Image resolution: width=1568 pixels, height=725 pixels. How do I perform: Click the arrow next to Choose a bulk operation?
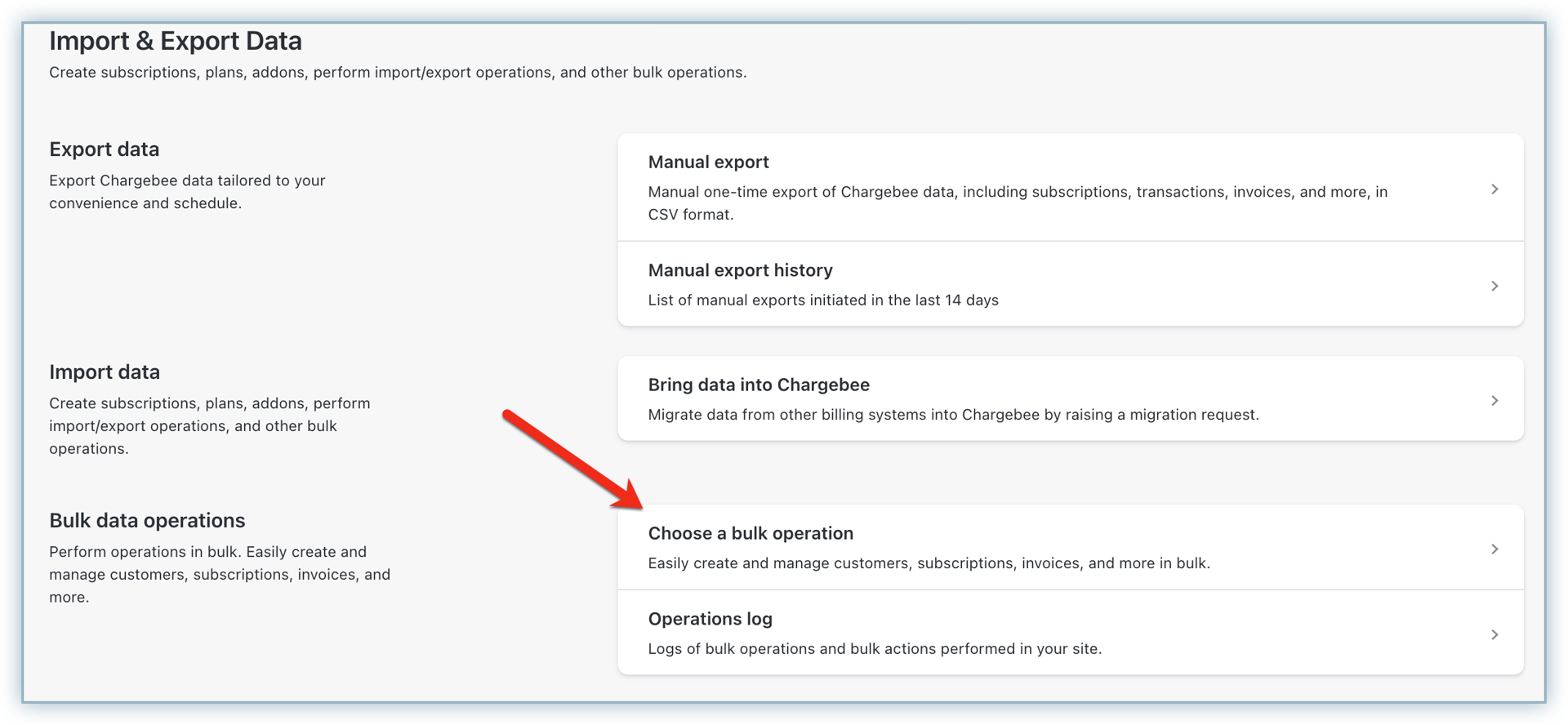[1494, 549]
